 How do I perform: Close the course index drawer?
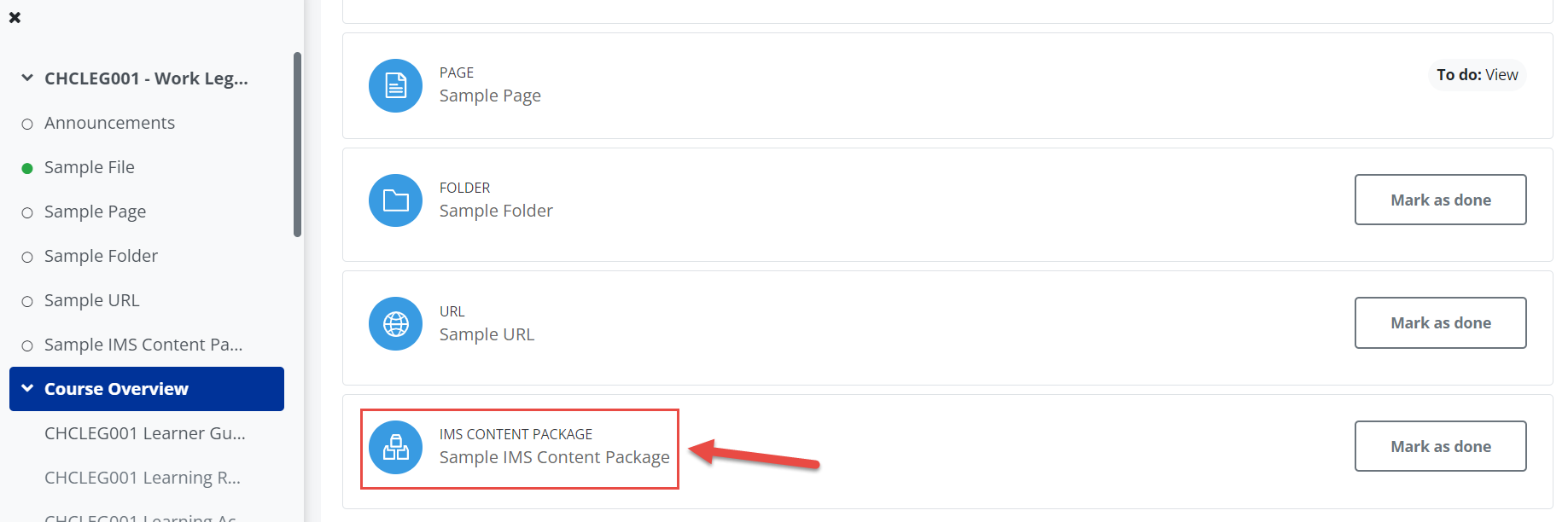tap(15, 17)
